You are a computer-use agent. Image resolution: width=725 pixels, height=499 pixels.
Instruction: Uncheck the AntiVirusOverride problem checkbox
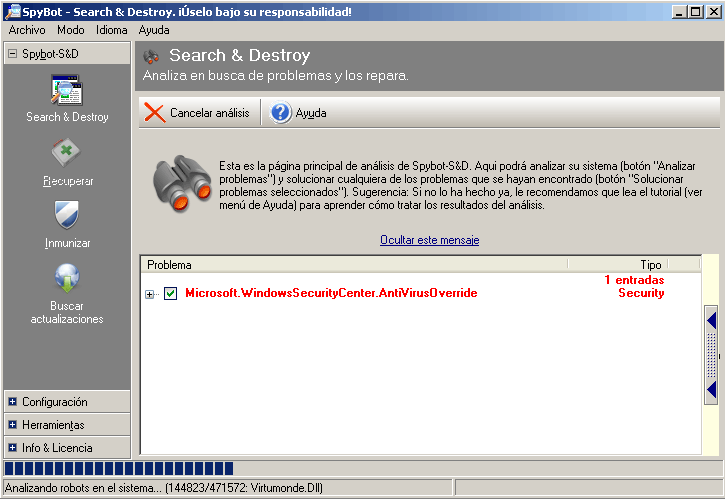[170, 293]
